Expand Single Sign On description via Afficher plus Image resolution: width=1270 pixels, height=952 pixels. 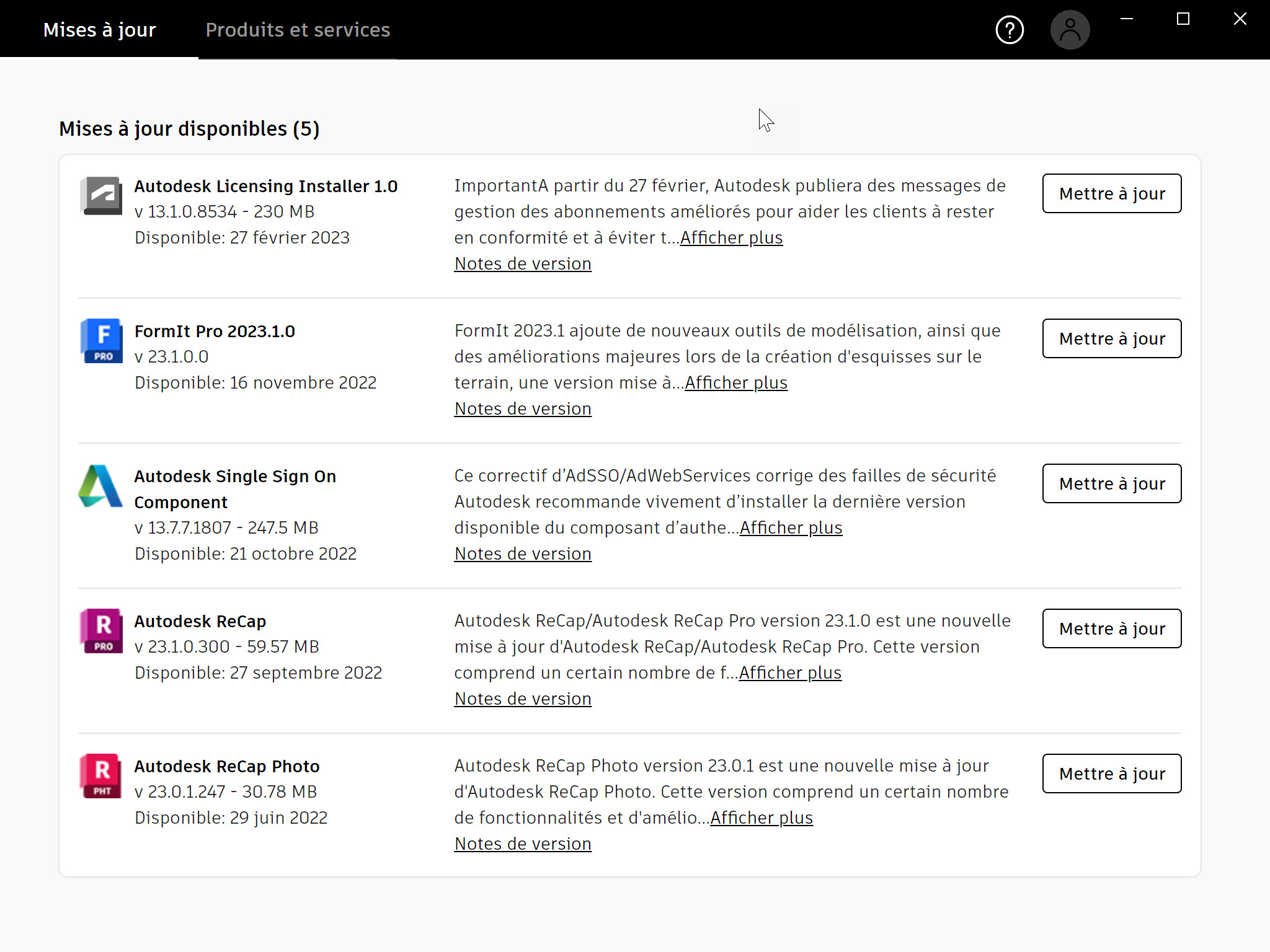pos(790,527)
